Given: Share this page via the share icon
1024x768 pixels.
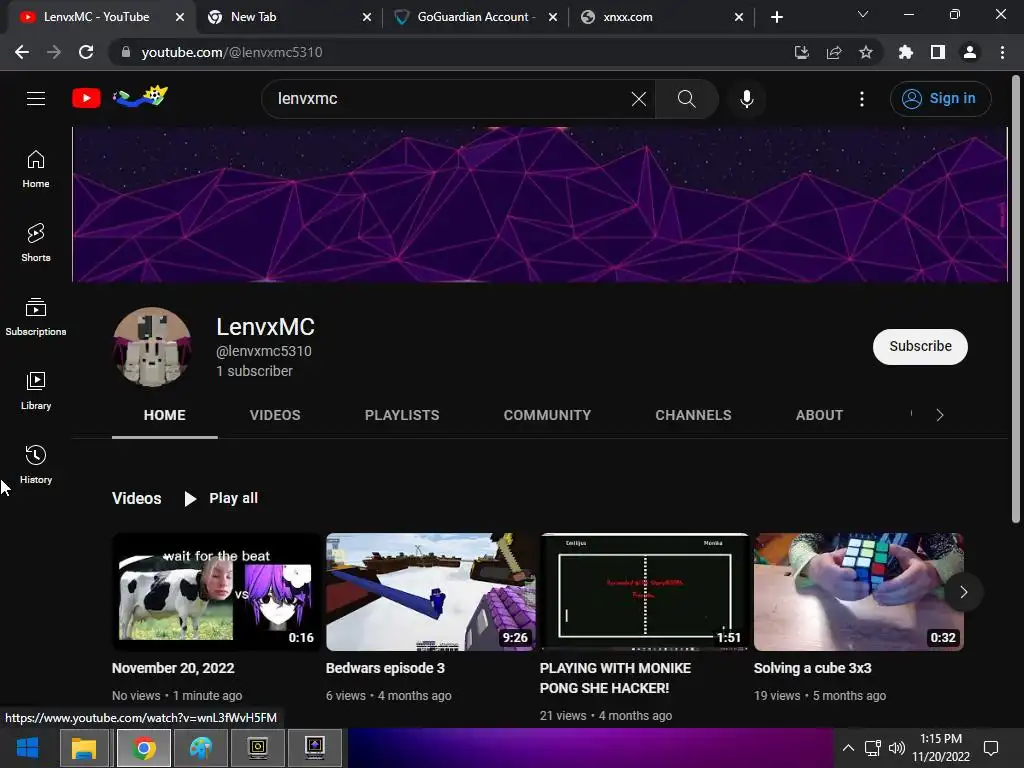Looking at the screenshot, I should (833, 52).
